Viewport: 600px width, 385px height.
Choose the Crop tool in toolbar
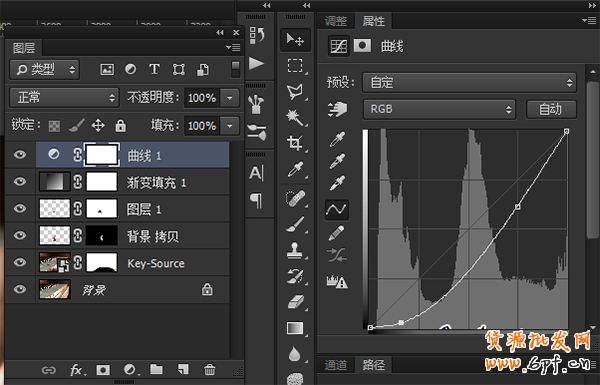295,143
